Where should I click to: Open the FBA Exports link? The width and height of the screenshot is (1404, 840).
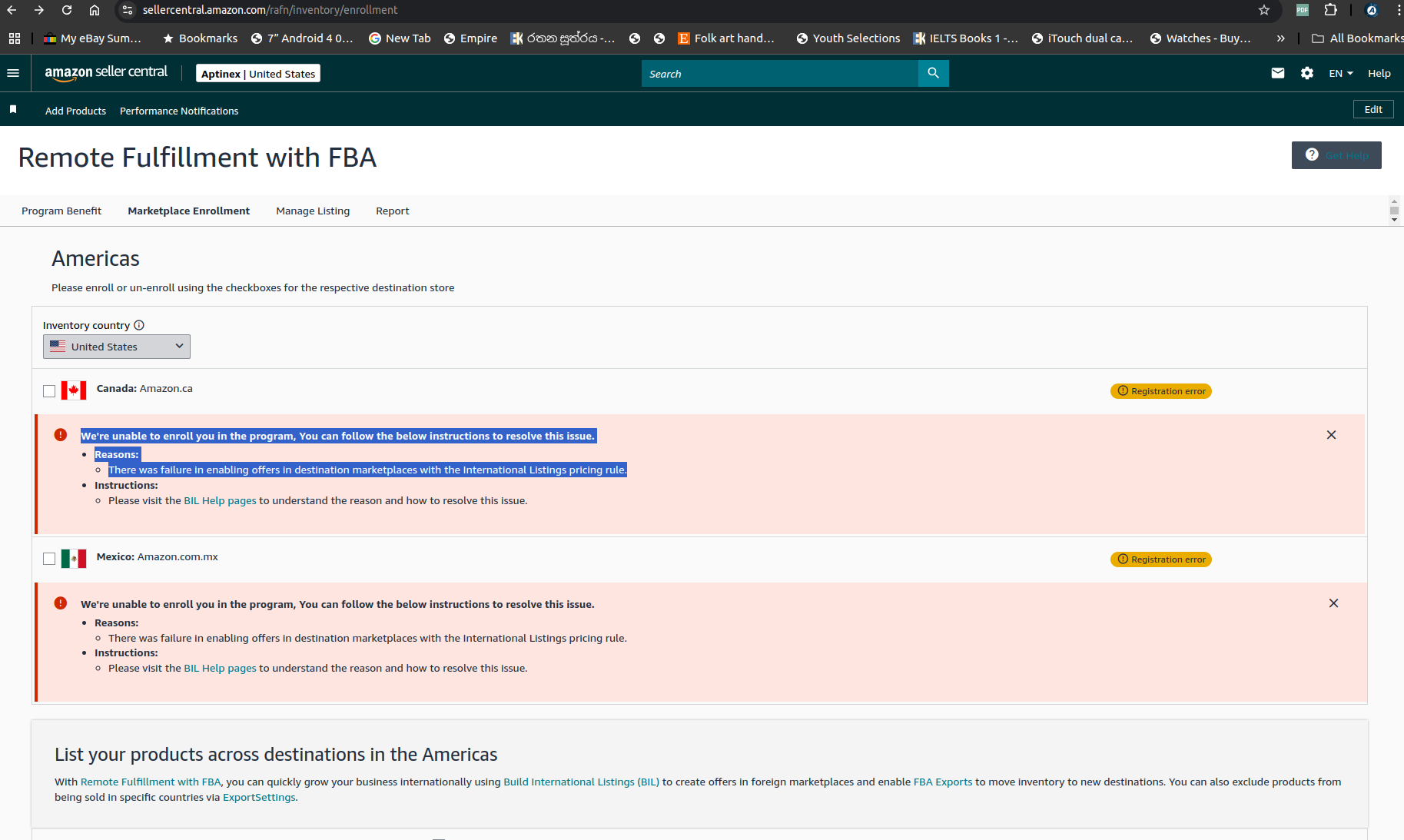click(943, 782)
